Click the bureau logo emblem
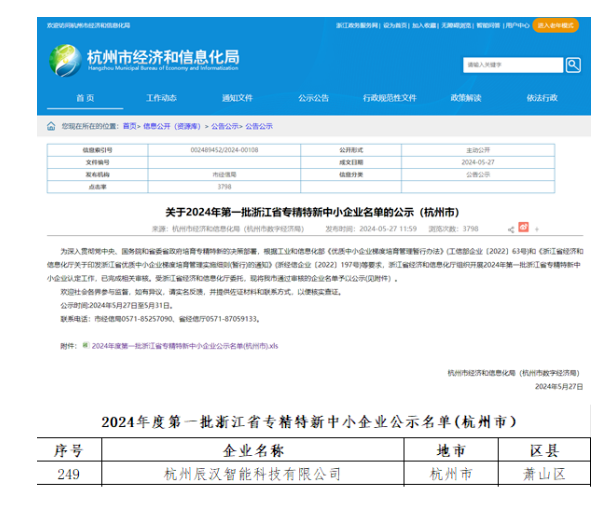 (x=66, y=59)
